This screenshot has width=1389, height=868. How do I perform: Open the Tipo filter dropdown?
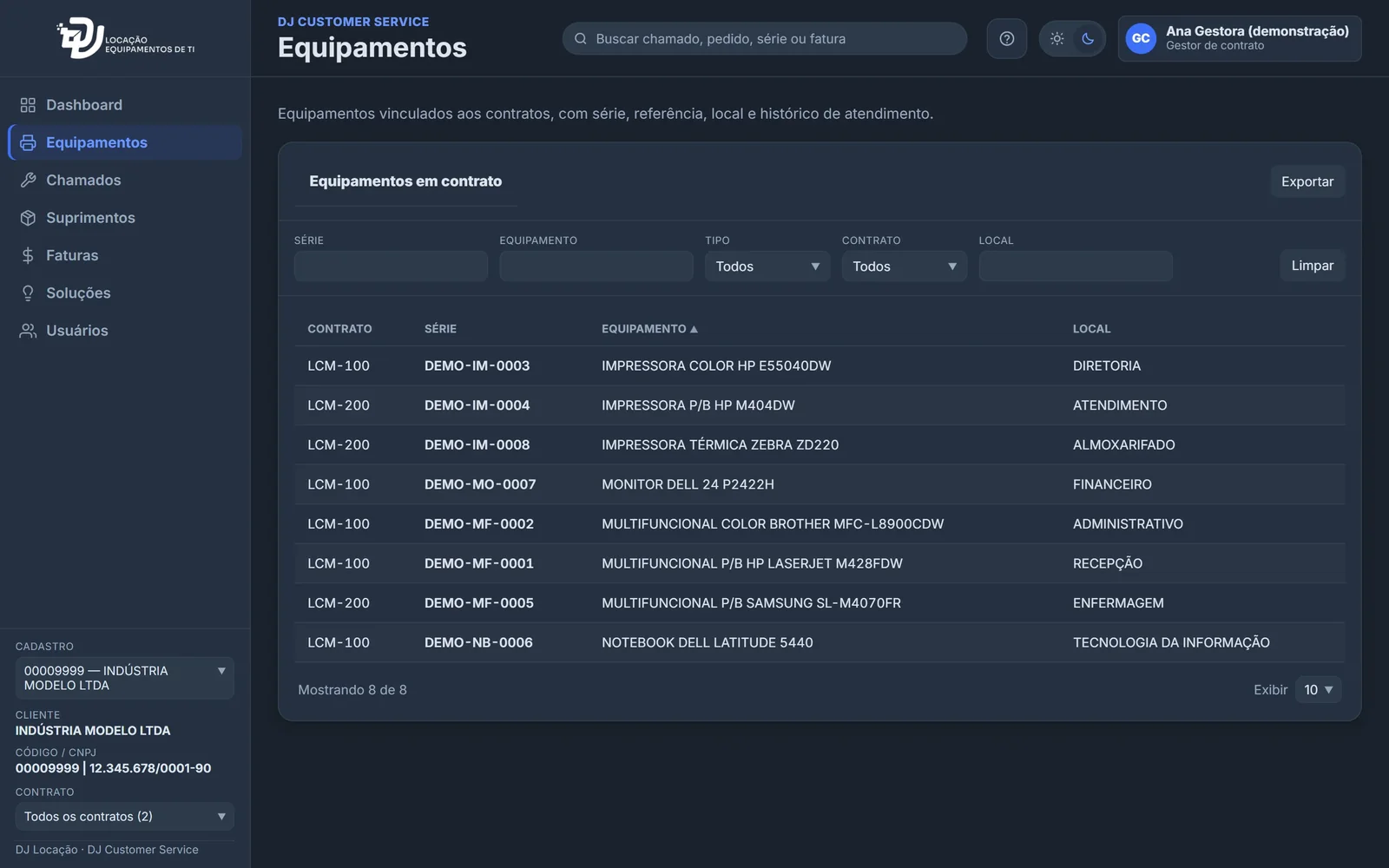click(767, 266)
